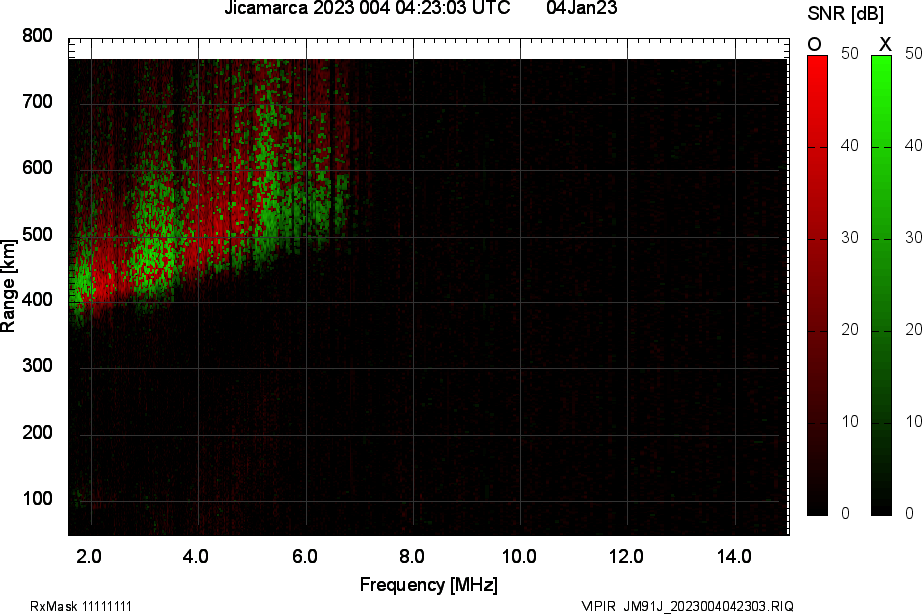Click the 2.0 frequency tick label
The width and height of the screenshot is (922, 614).
90,556
